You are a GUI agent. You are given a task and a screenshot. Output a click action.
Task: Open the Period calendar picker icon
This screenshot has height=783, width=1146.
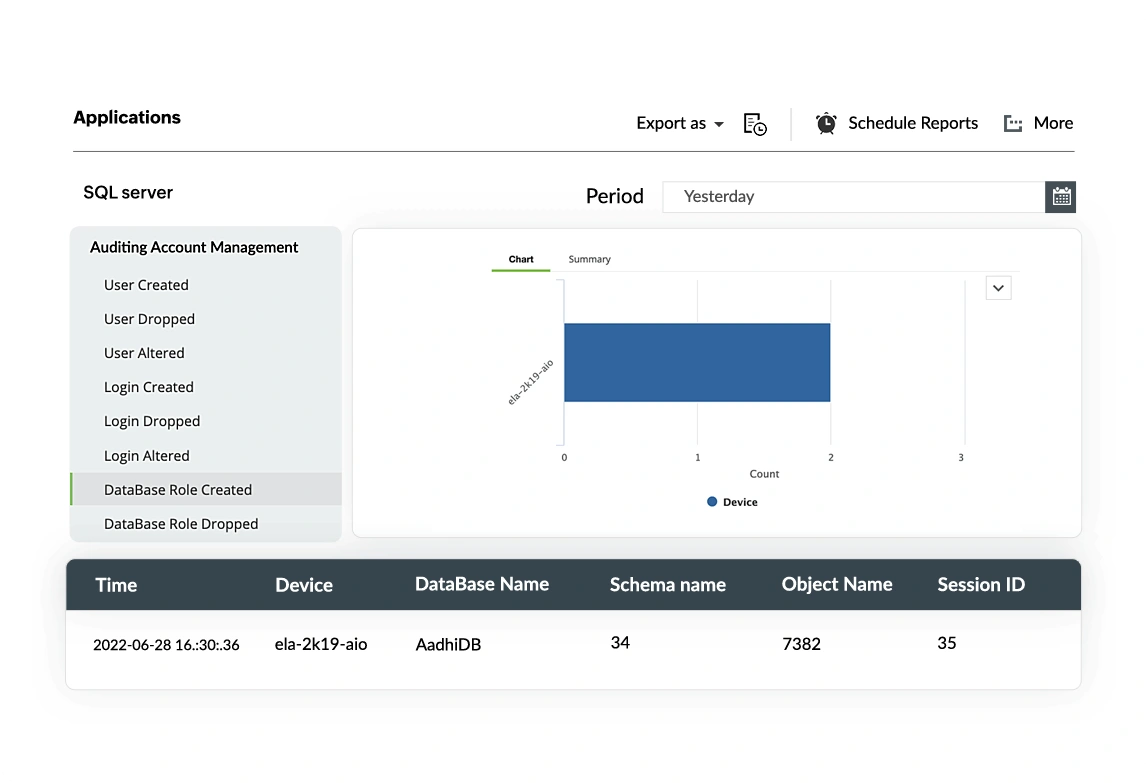1060,197
